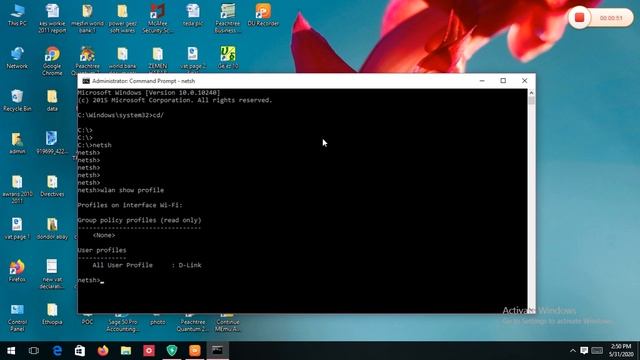640x360 pixels.
Task: Select the 'data' folder on desktop
Action: tap(52, 100)
